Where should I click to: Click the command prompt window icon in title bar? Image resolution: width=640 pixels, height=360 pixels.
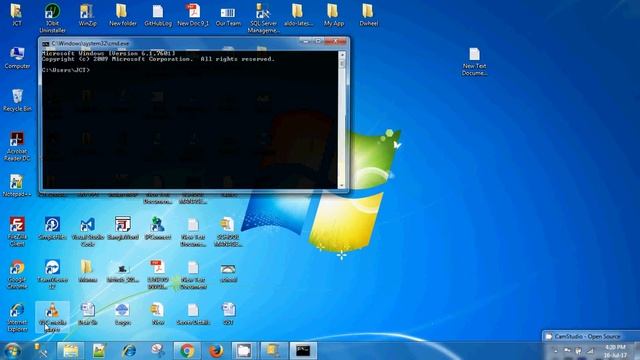(46, 43)
